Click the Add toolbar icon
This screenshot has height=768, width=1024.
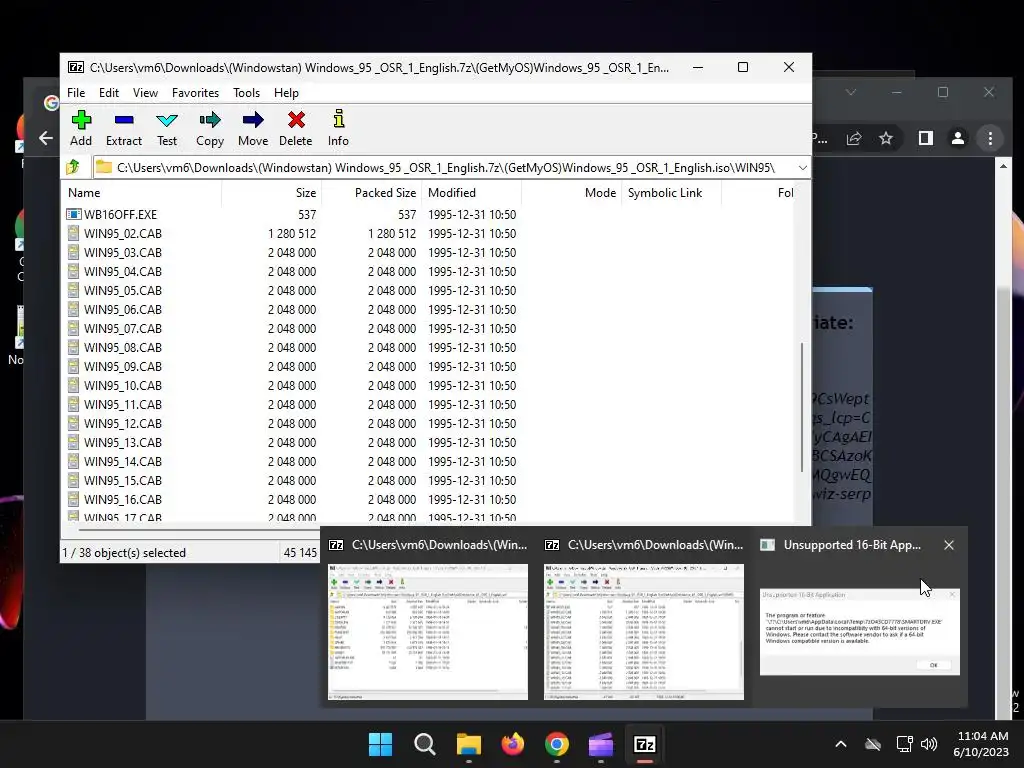[81, 120]
